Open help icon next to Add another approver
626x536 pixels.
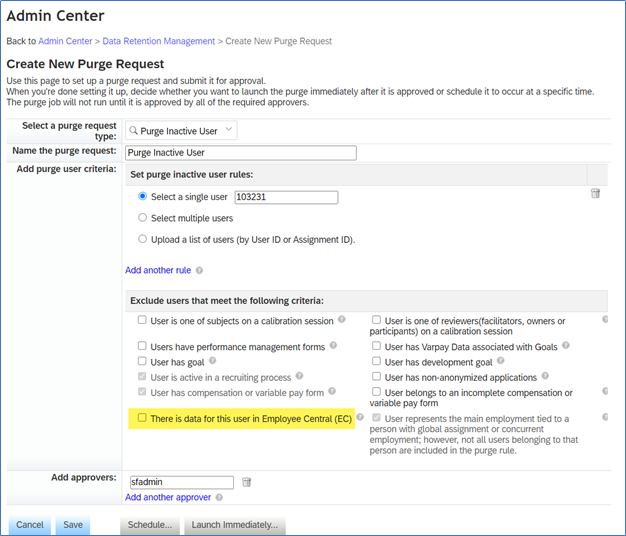point(219,498)
